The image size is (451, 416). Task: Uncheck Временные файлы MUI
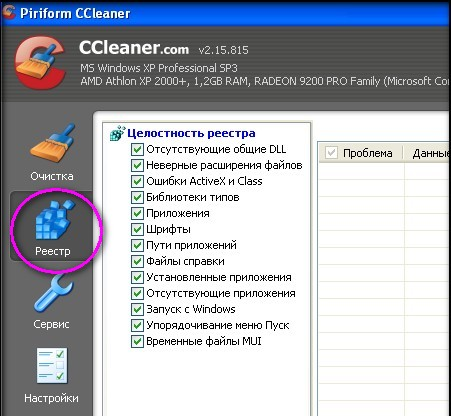(137, 341)
